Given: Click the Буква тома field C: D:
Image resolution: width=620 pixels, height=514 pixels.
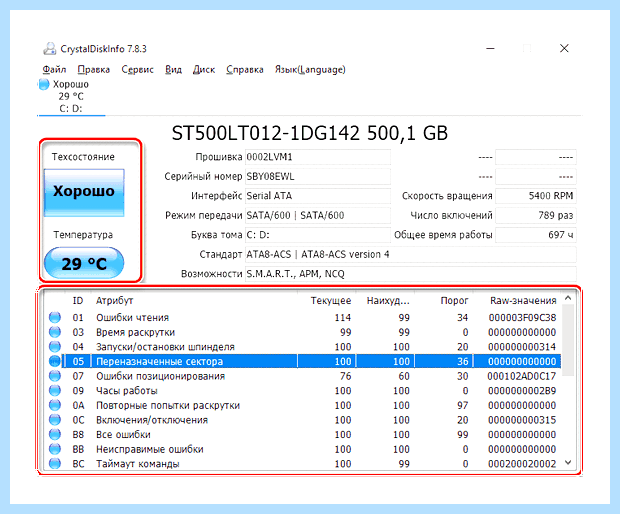Looking at the screenshot, I should (x=318, y=235).
